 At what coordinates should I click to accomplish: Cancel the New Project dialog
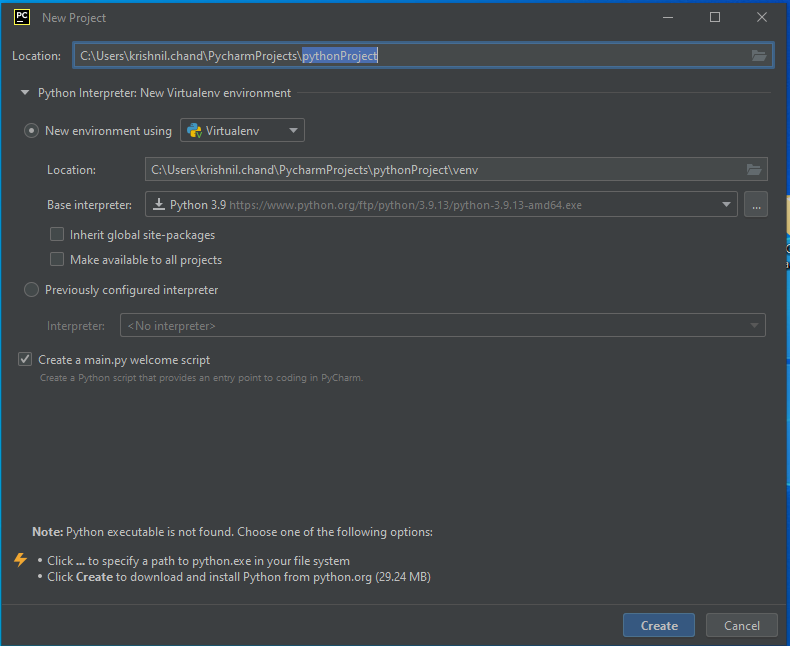tap(742, 625)
